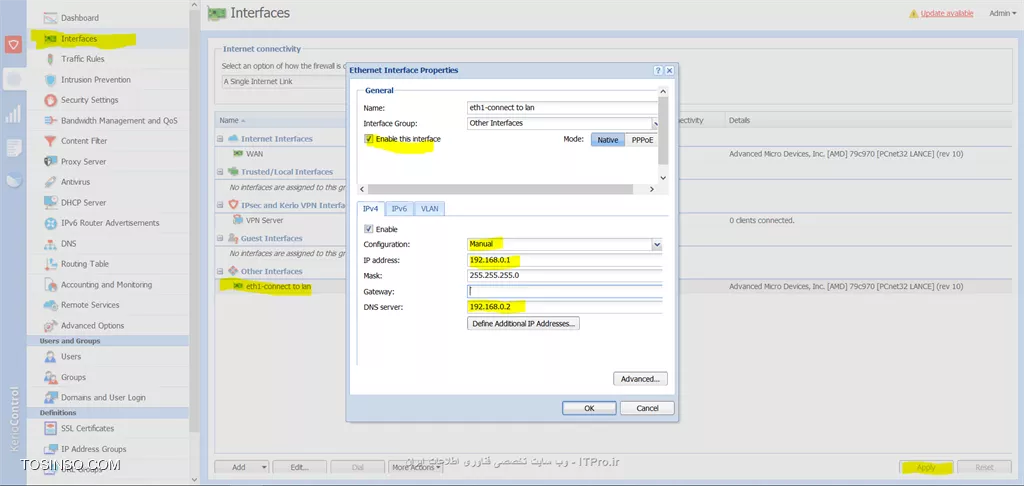Click the IP address field 192.168.0.1

point(565,260)
